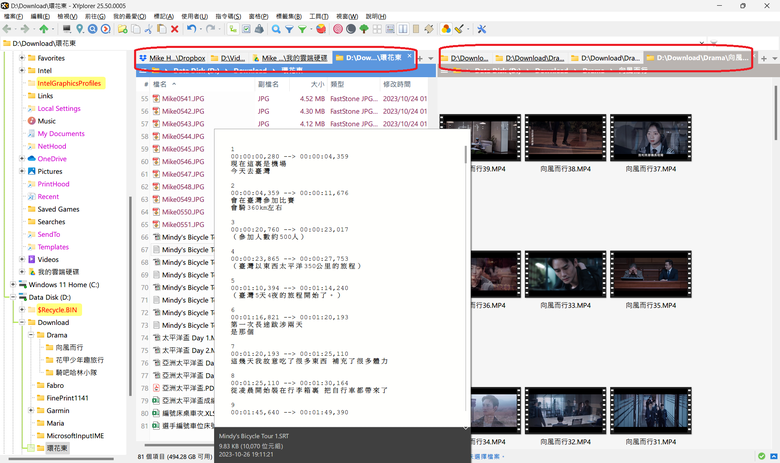The image size is (780, 463).
Task: Click the Paste clipboard icon
Action: 162,29
